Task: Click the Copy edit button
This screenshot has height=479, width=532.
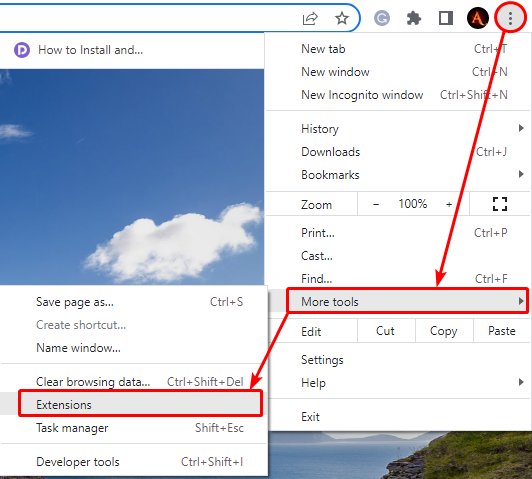Action: coord(444,331)
